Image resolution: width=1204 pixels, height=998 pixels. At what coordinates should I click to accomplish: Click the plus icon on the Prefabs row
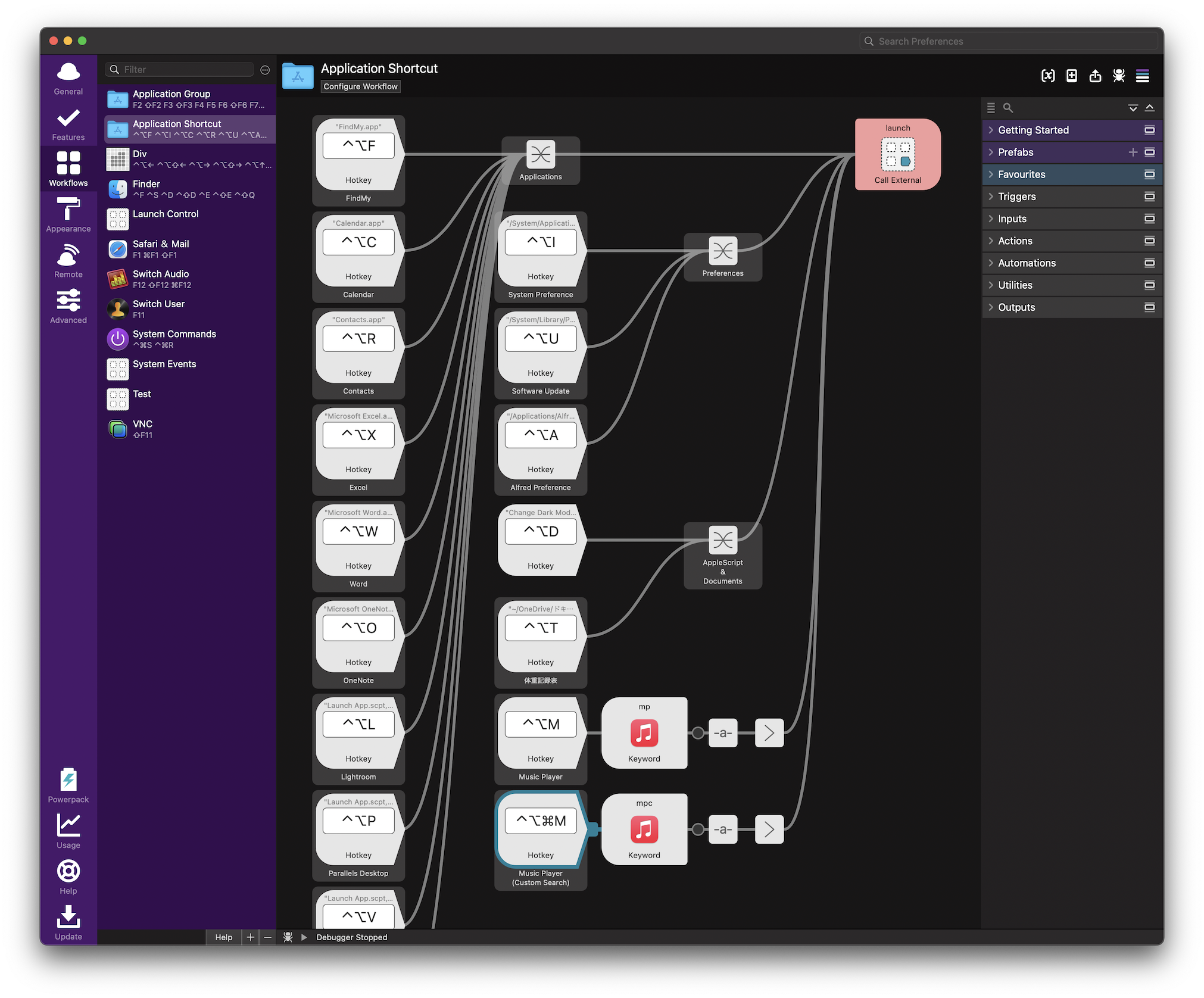coord(1133,152)
